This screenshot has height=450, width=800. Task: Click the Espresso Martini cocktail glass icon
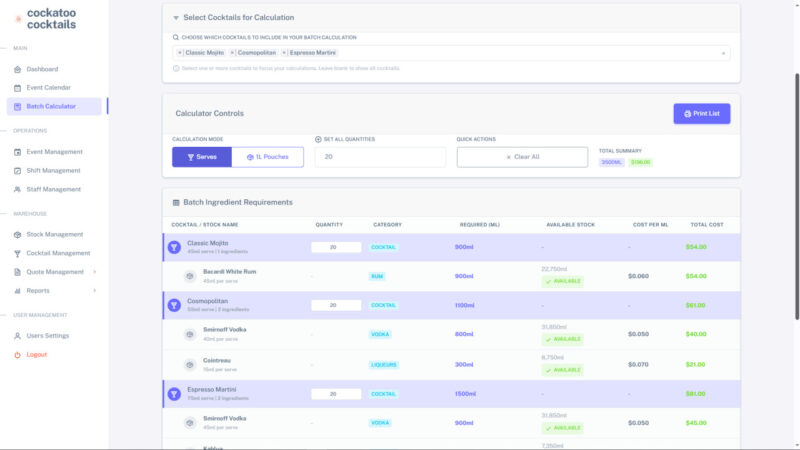tap(174, 394)
